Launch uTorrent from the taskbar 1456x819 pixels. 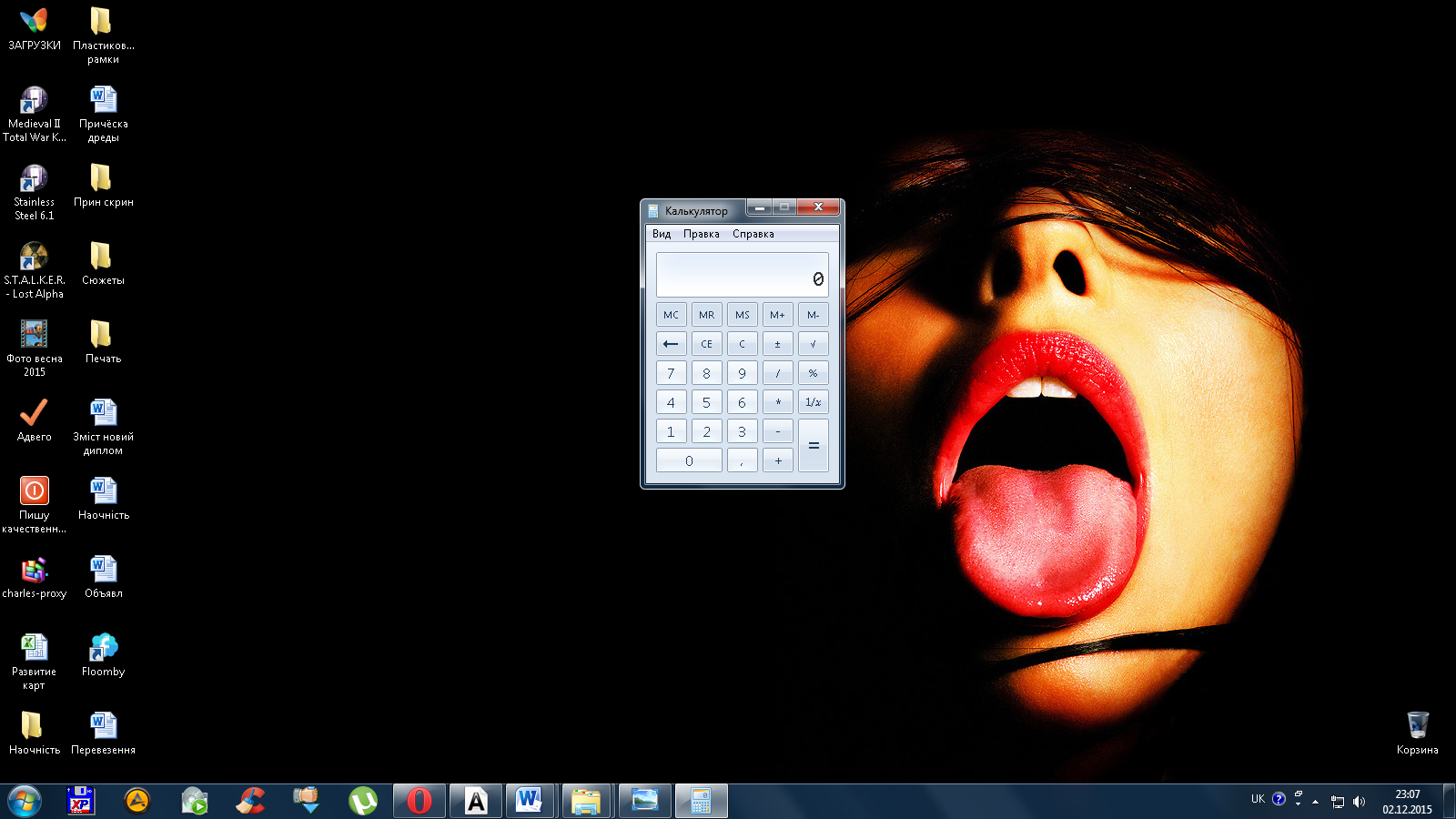click(363, 801)
